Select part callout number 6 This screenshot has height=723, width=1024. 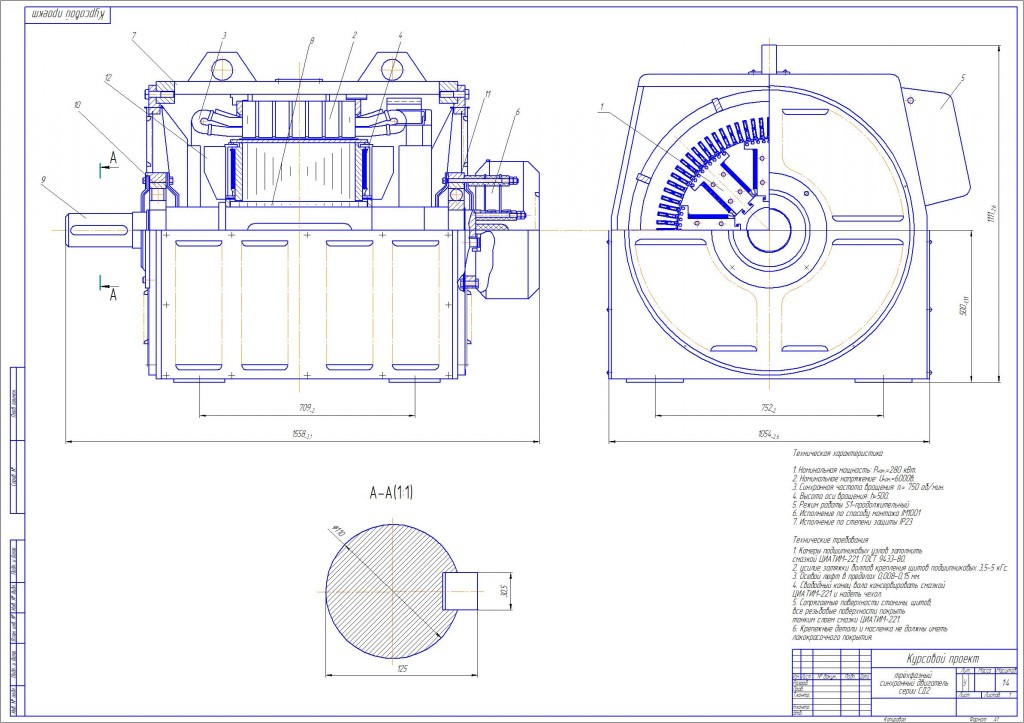(517, 112)
